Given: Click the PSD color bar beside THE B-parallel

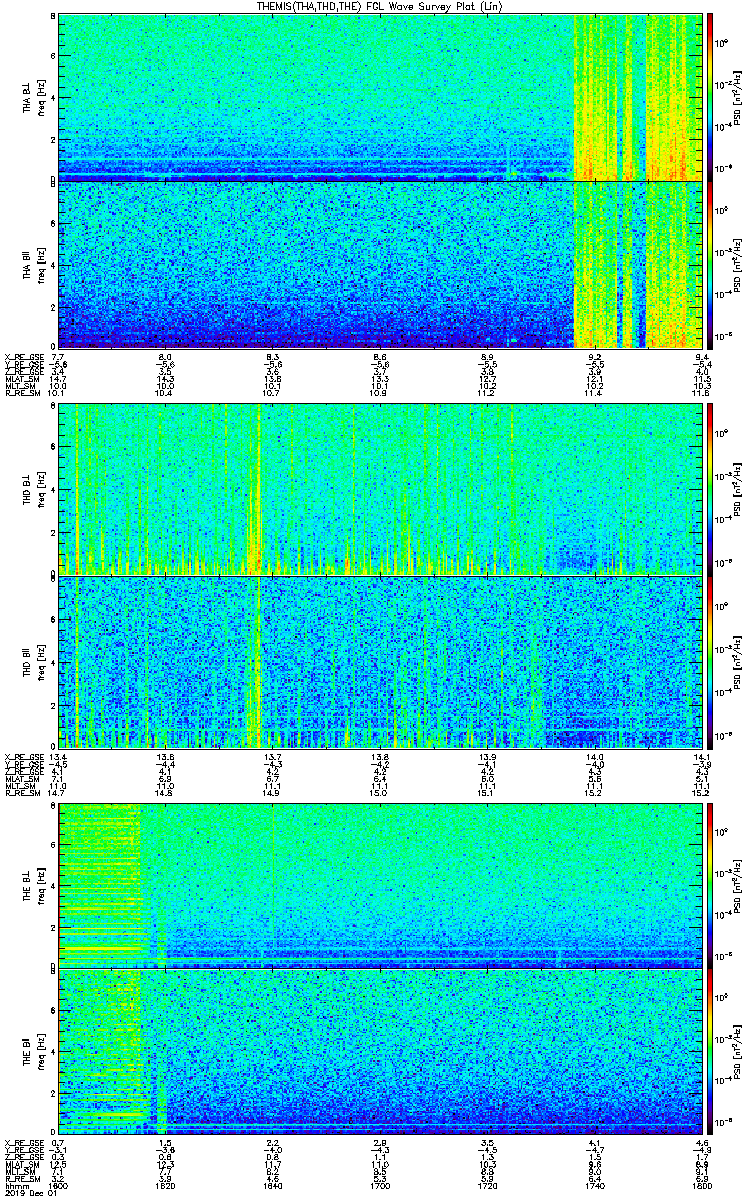Looking at the screenshot, I should click(x=711, y=1051).
